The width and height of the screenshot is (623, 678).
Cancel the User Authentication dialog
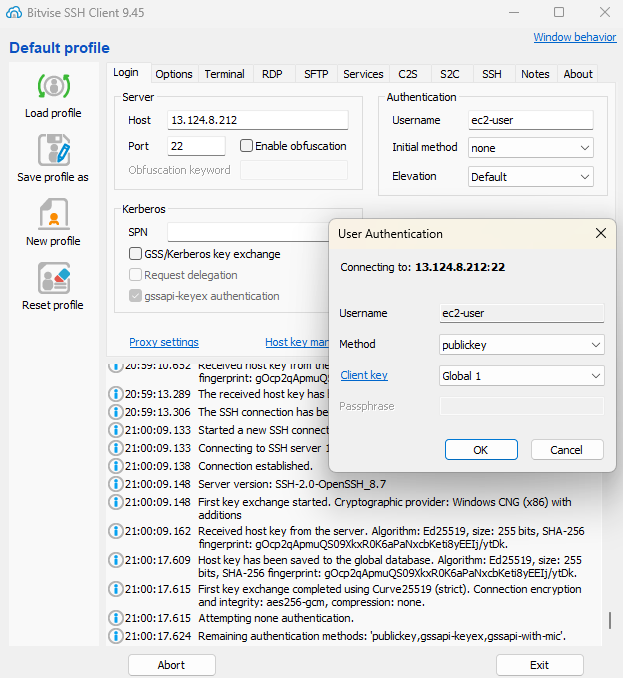[566, 450]
